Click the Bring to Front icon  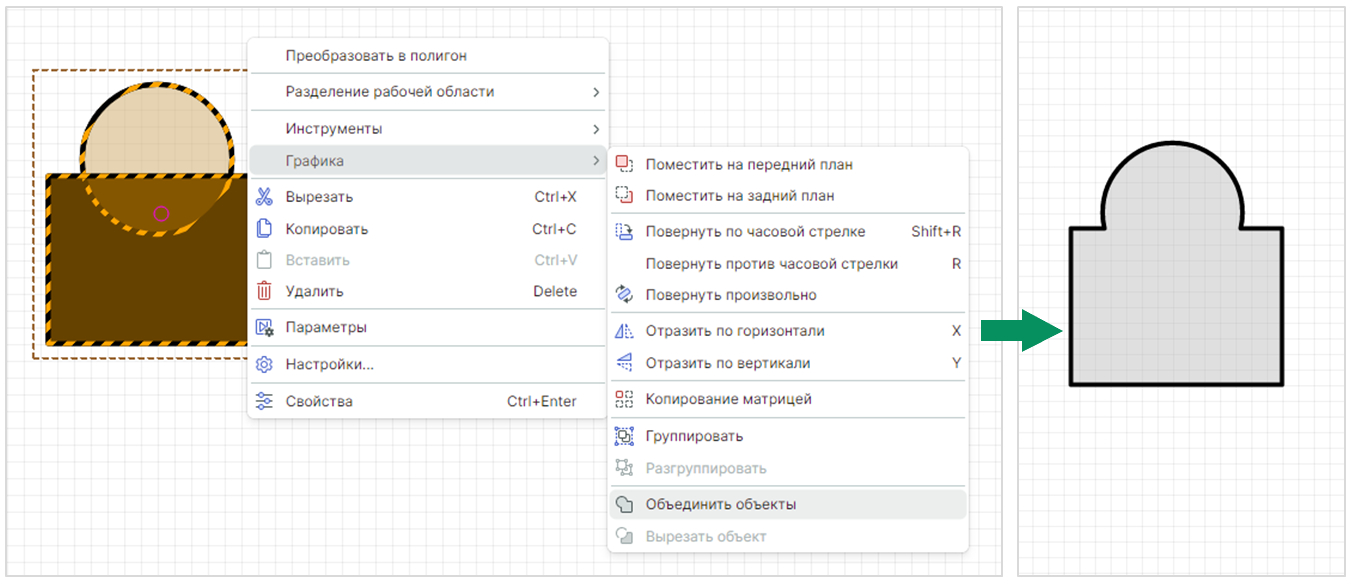click(x=624, y=164)
